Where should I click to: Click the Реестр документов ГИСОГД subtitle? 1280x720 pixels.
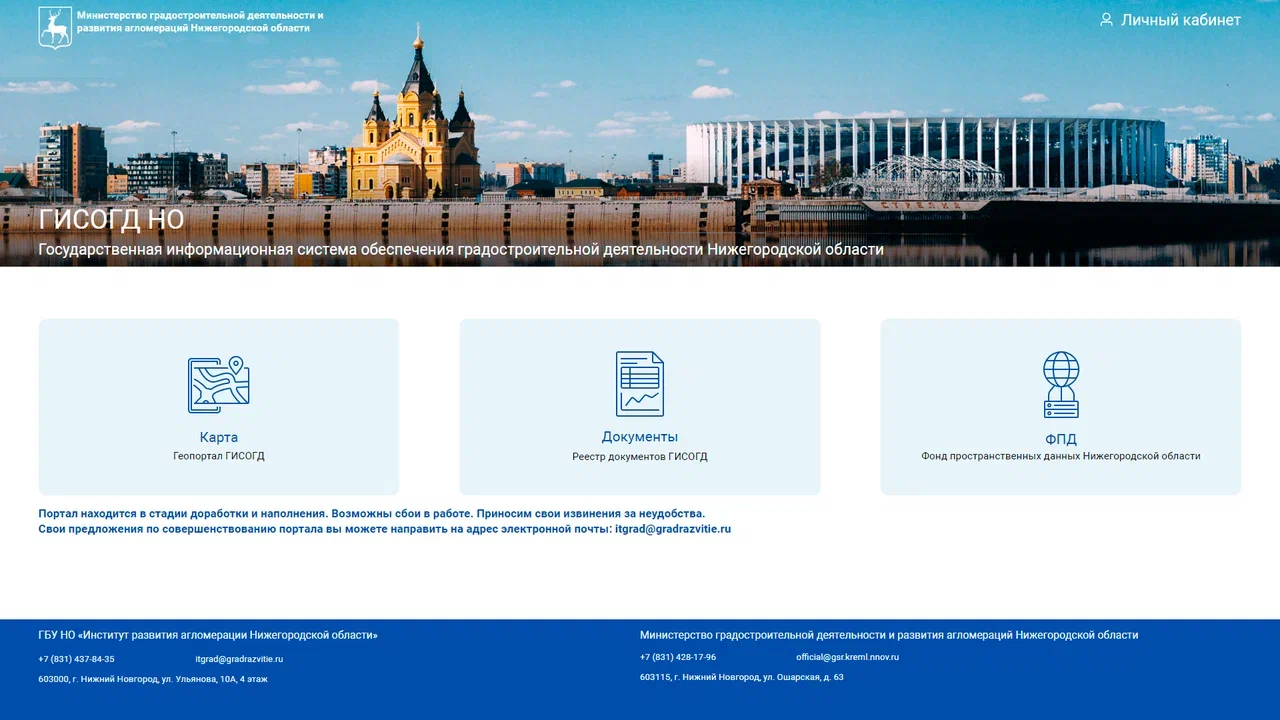pos(639,457)
